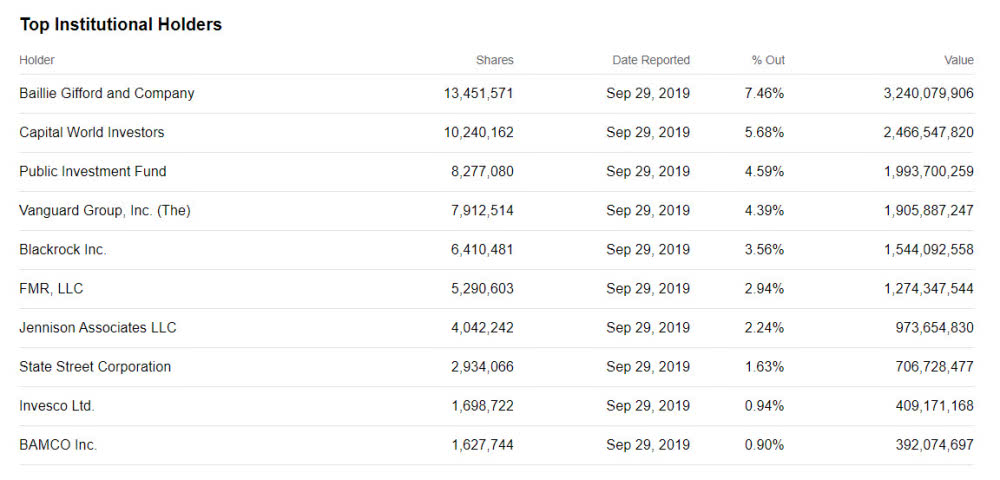
Task: Click the Baillie Gifford and Company holder
Action: pos(107,93)
